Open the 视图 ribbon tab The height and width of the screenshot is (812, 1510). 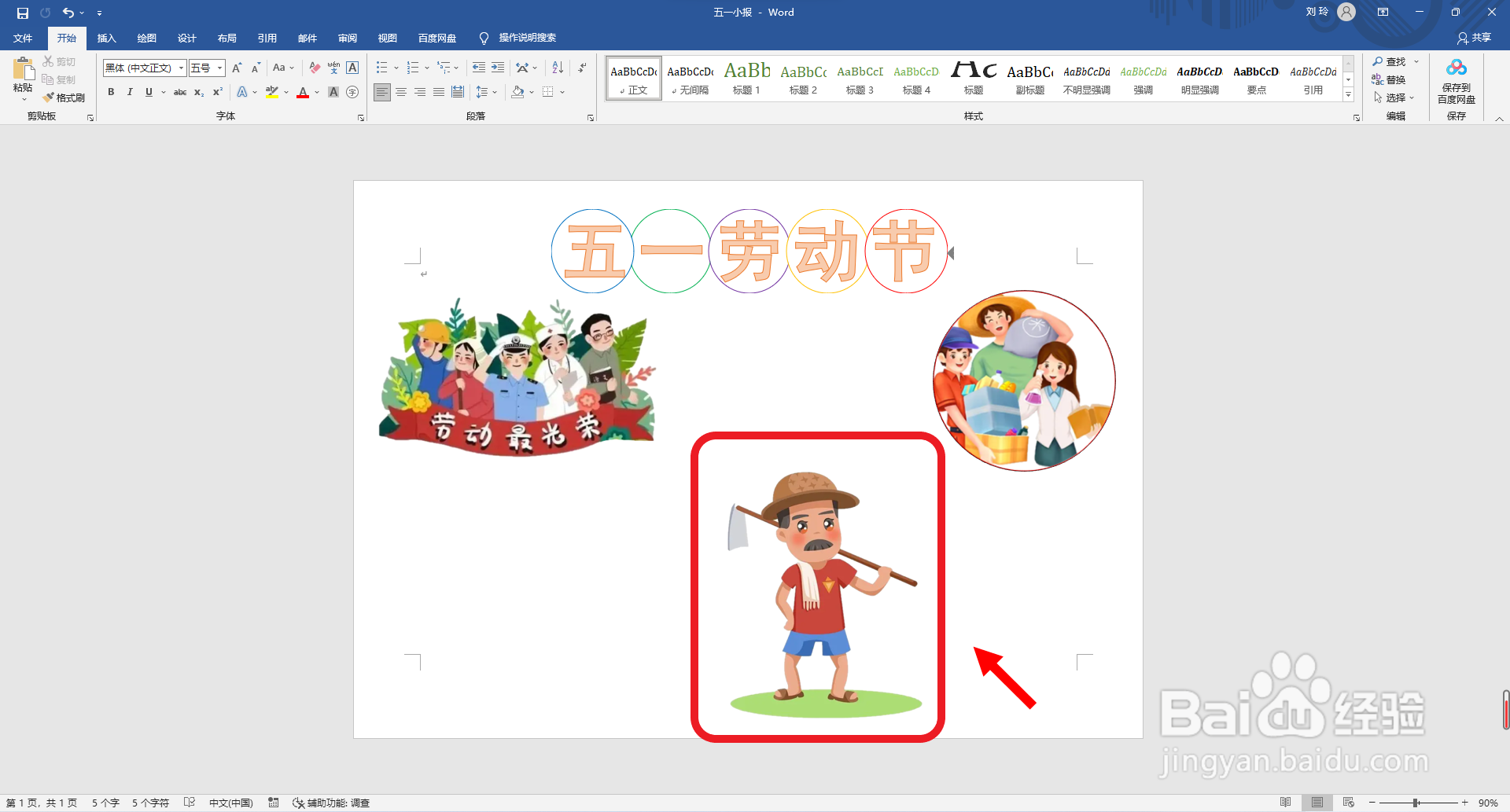pos(387,38)
